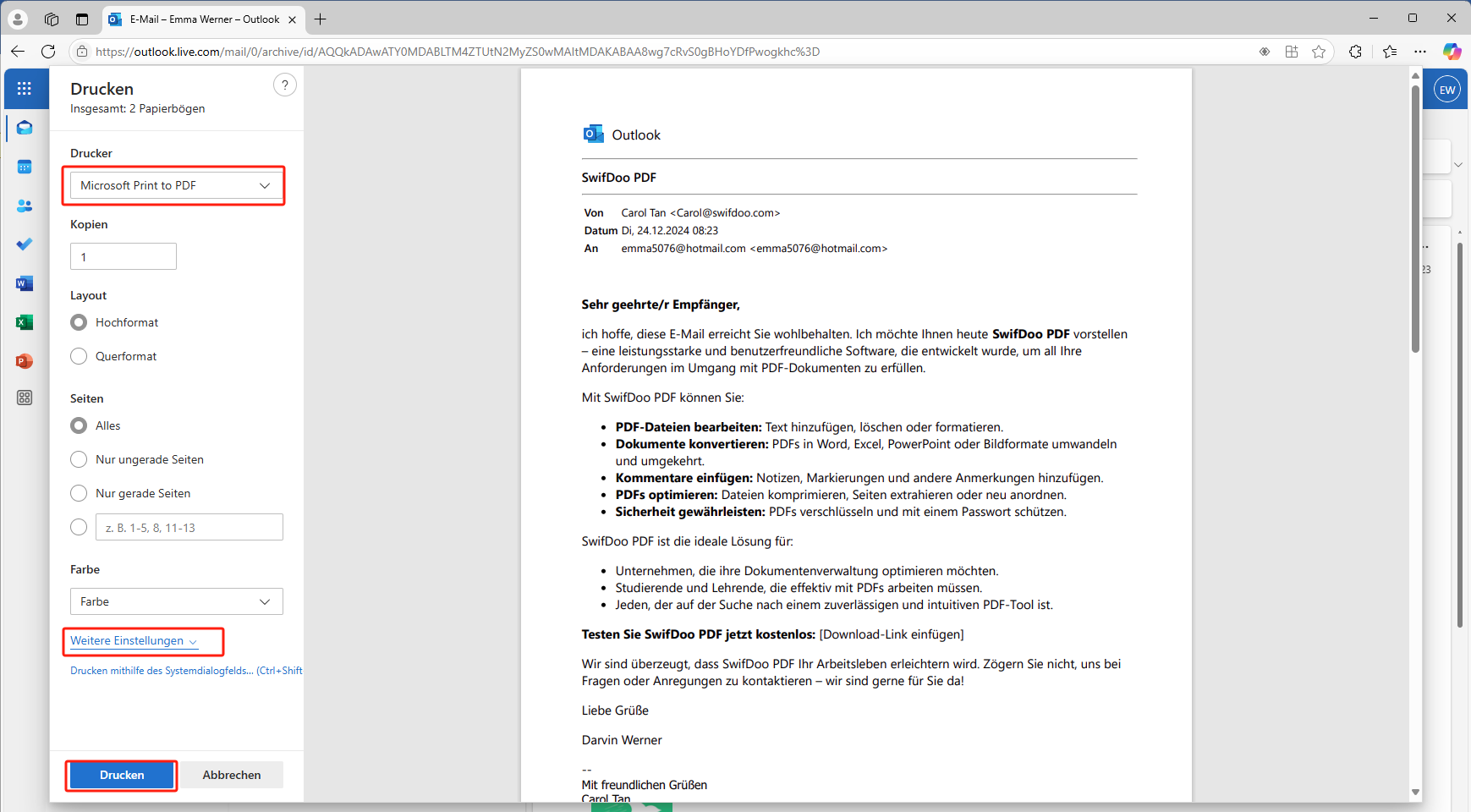
Task: Click the Kopien number field
Action: pos(123,256)
